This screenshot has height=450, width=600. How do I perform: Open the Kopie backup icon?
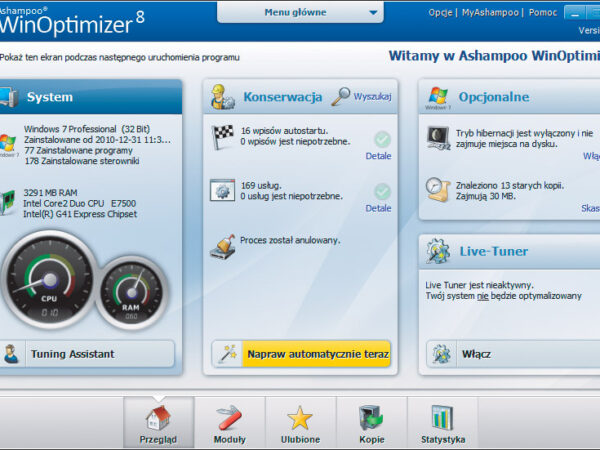coord(371,417)
